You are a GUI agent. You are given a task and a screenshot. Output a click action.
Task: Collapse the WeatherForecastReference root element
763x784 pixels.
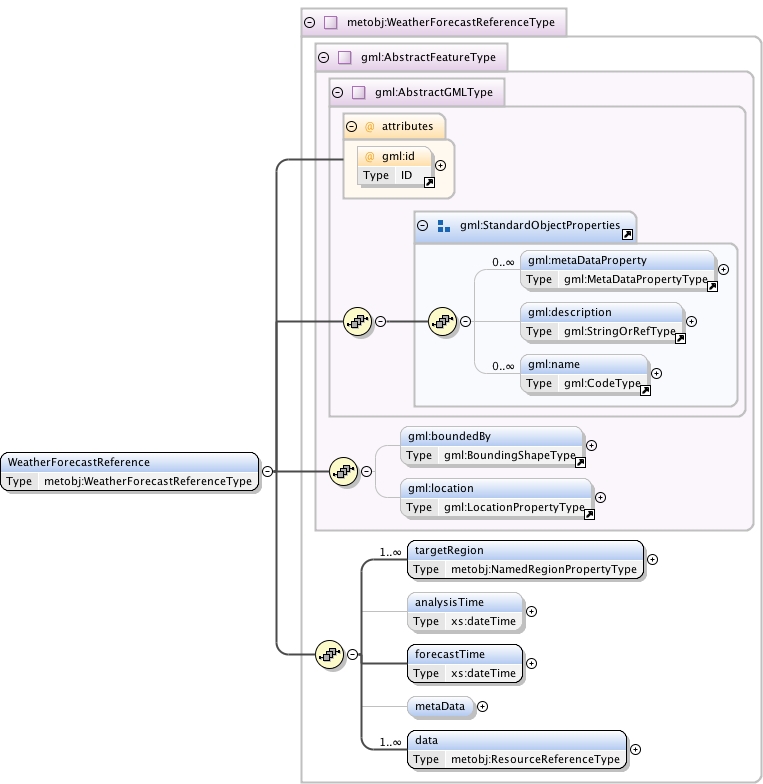[x=268, y=472]
